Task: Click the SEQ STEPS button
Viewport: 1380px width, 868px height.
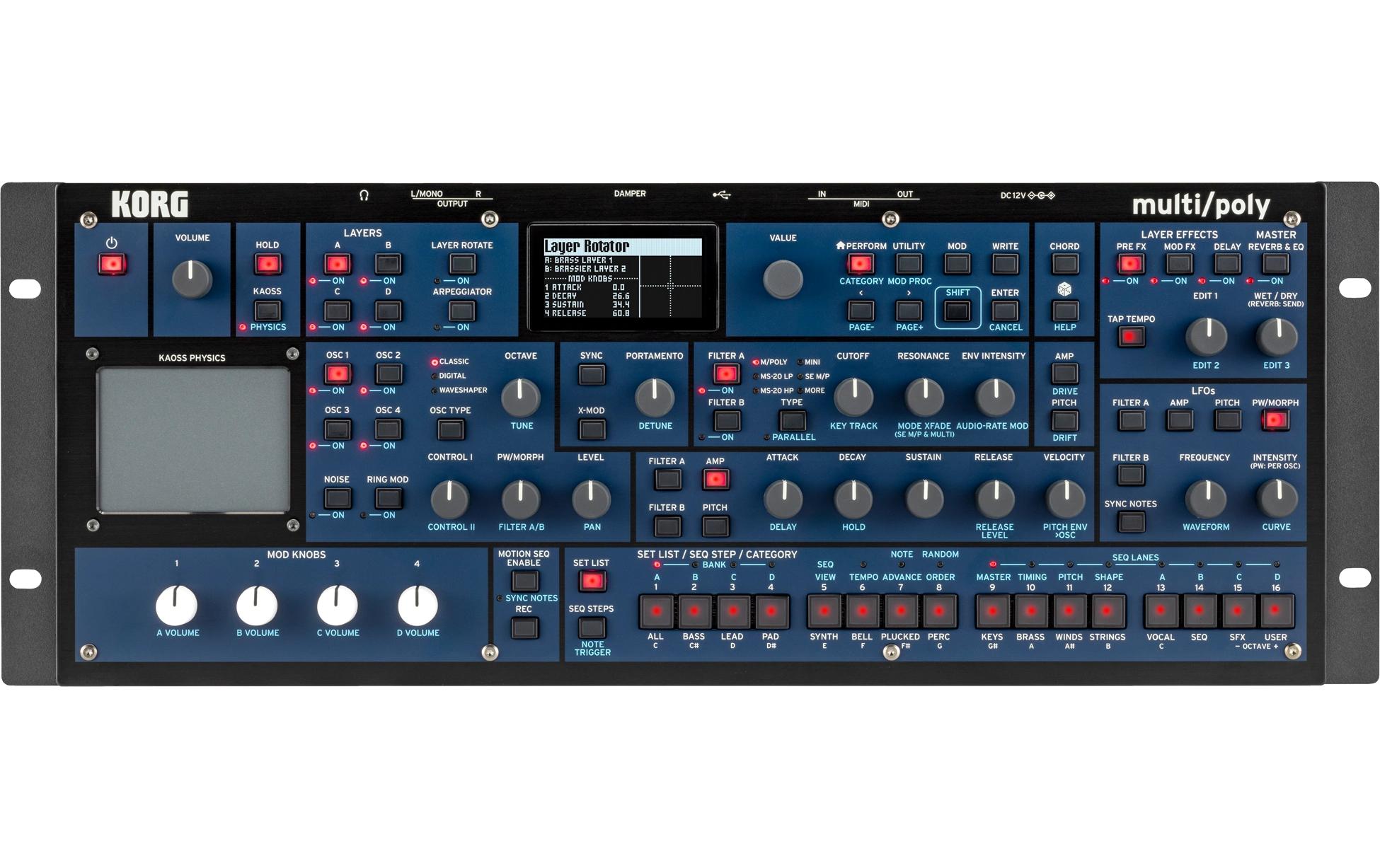Action: [592, 627]
